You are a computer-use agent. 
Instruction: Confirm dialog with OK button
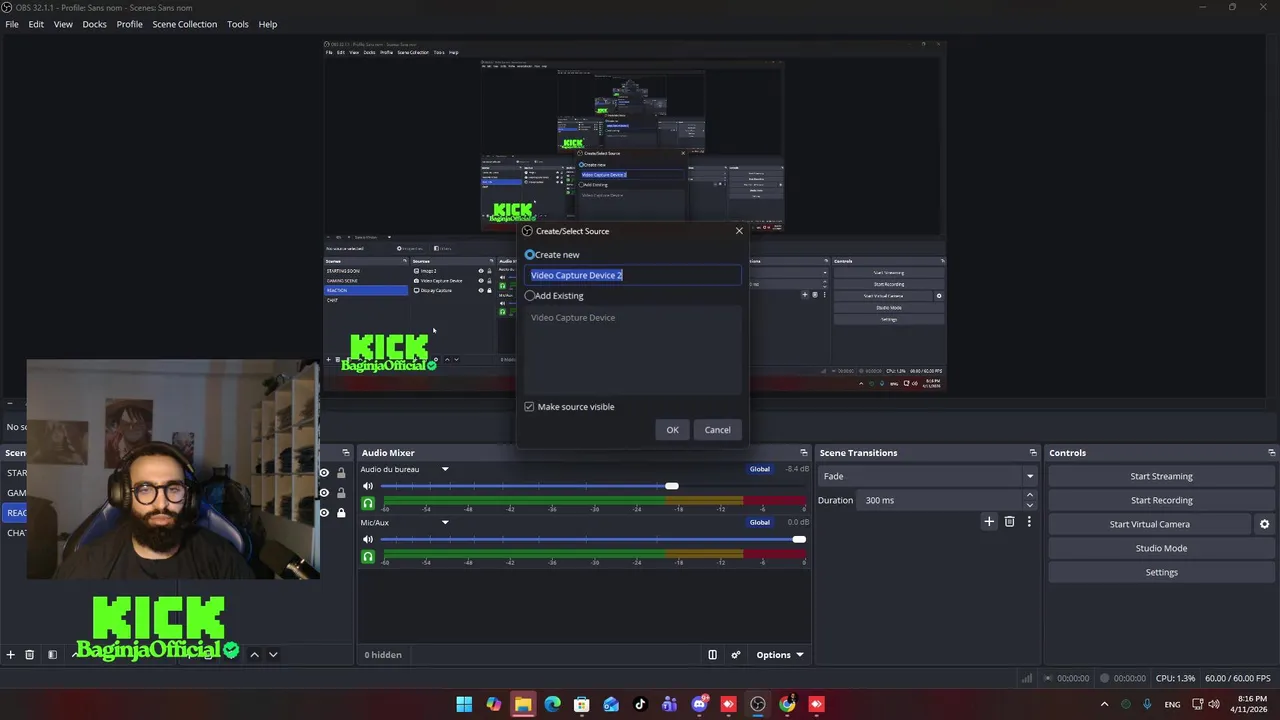[672, 430]
